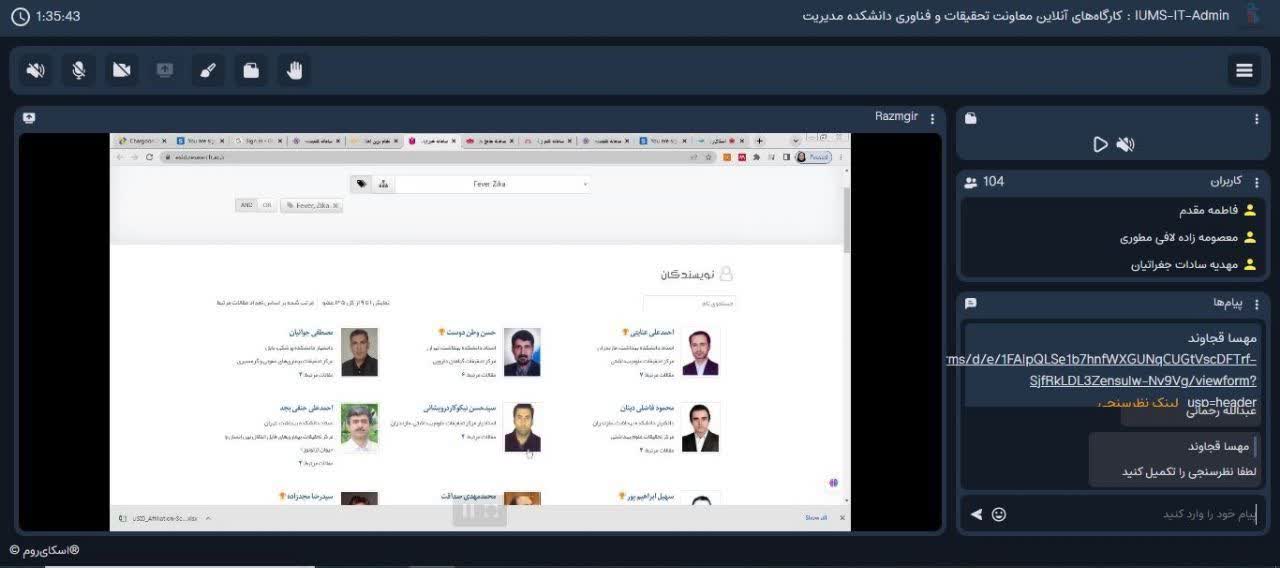The image size is (1280, 568).
Task: Expand the Fever Zika dropdown in shared screen
Action: pos(585,184)
